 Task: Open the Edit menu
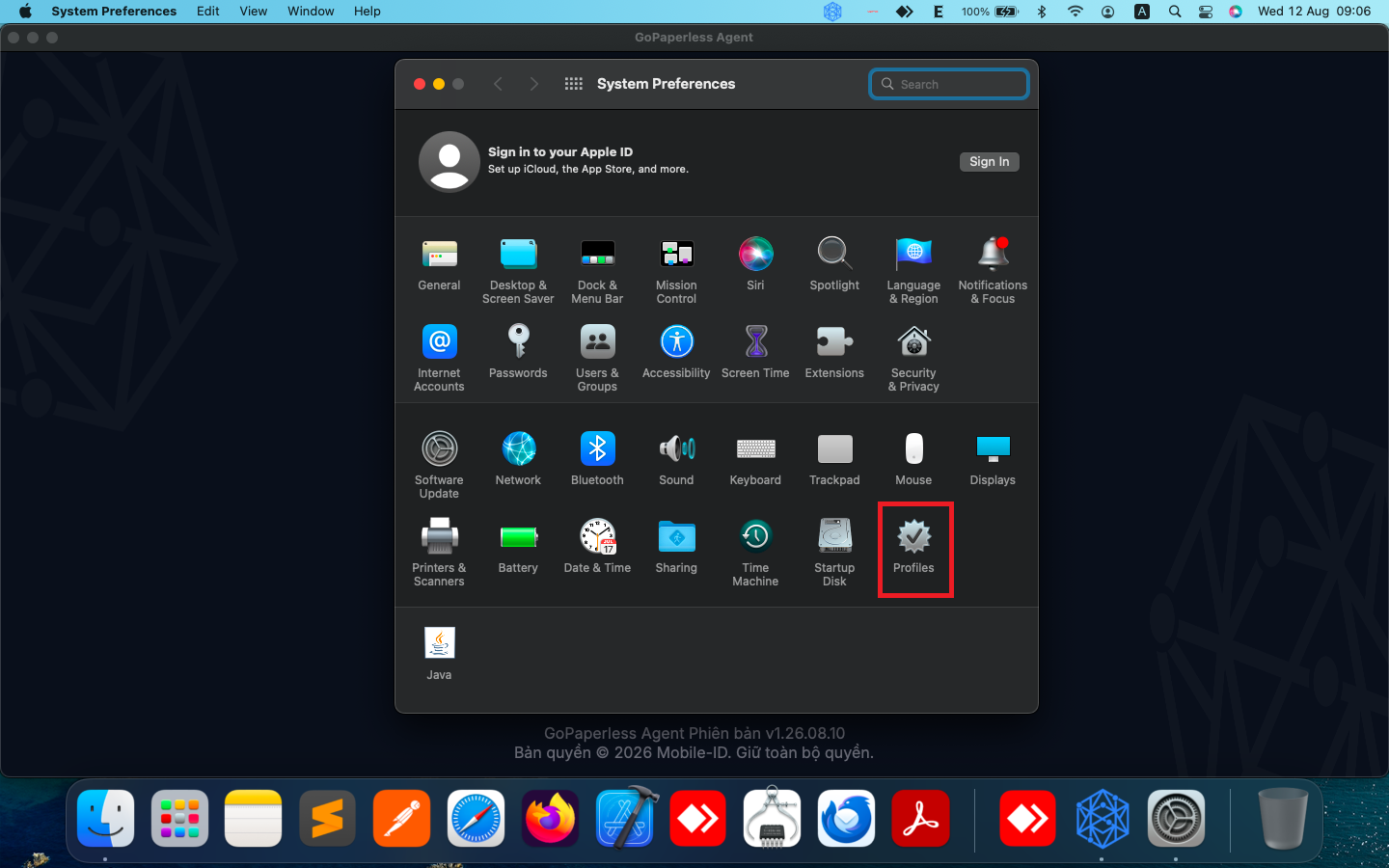[x=208, y=12]
